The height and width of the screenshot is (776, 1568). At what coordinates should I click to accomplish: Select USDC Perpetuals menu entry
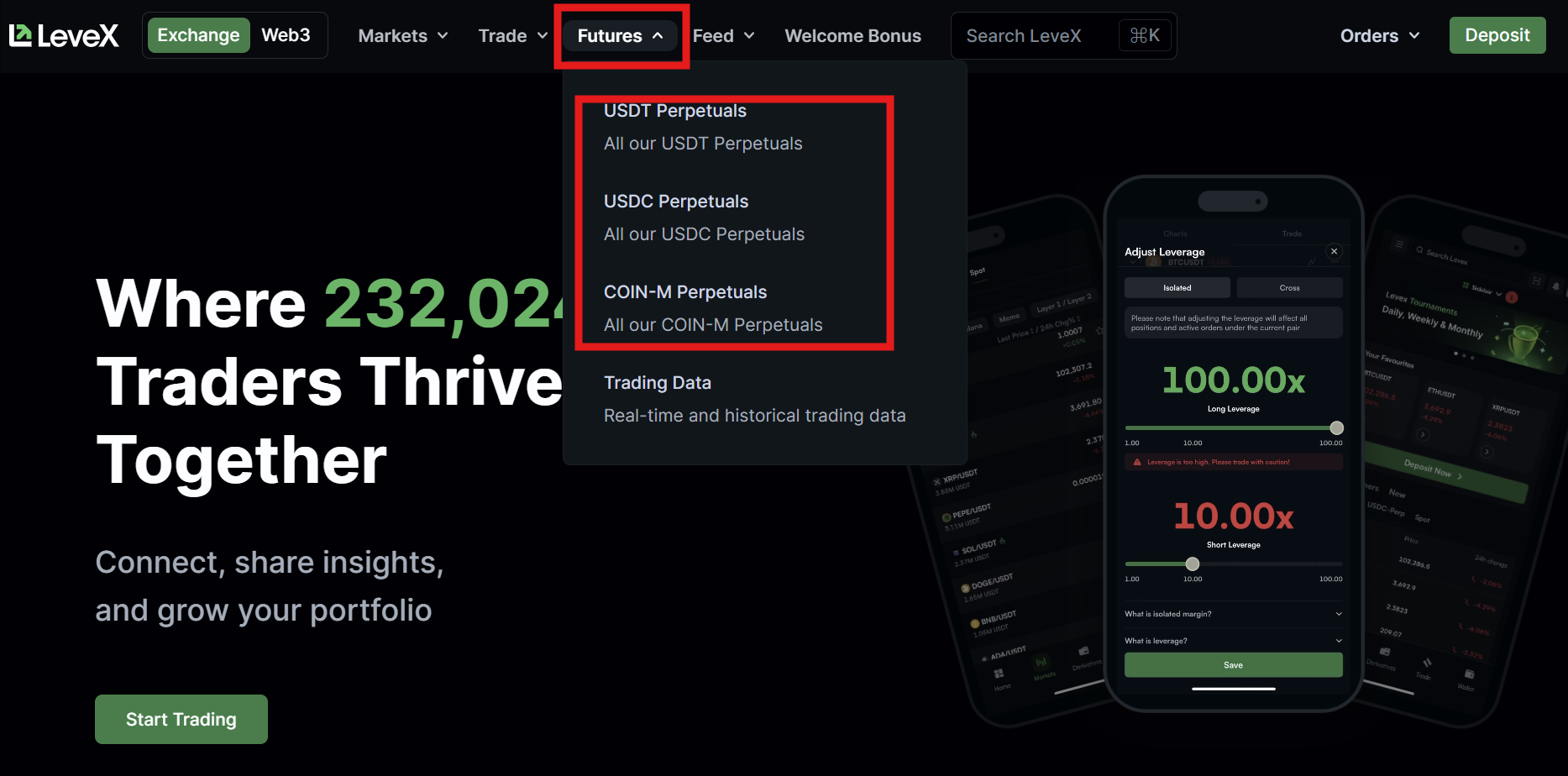704,218
